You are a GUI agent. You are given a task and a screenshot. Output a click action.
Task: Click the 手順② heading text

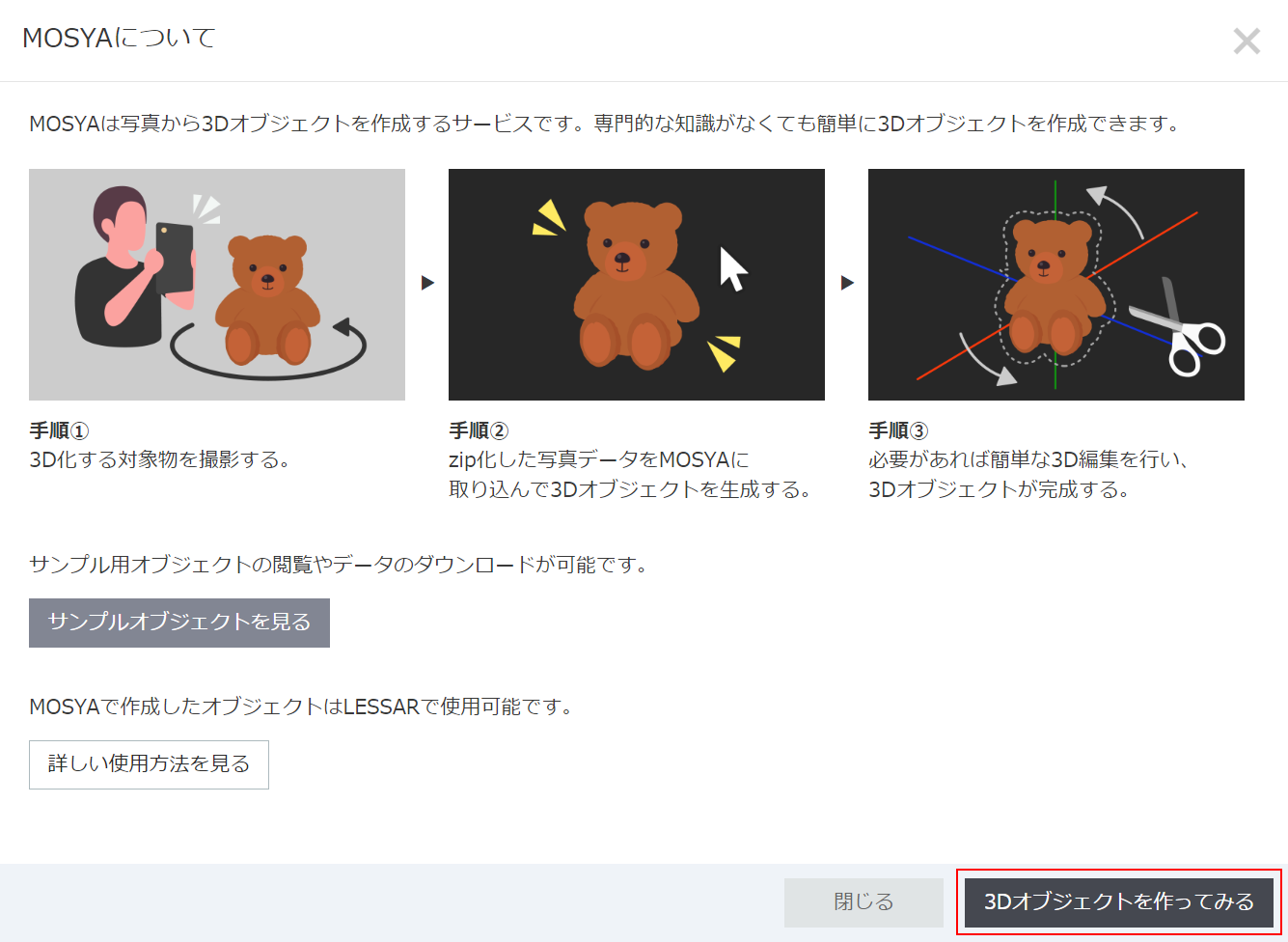(x=479, y=430)
